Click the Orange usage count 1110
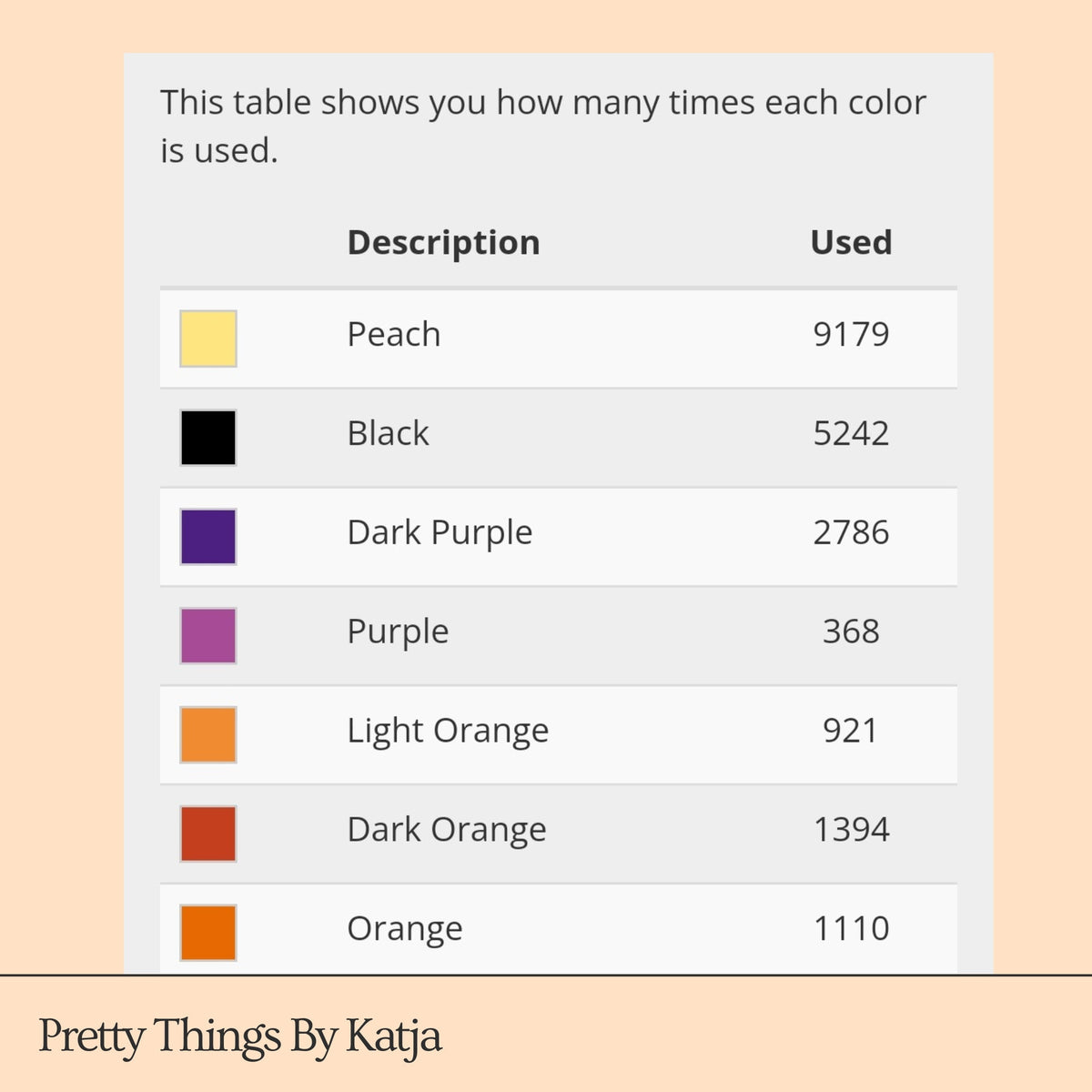The height and width of the screenshot is (1092, 1092). click(x=851, y=929)
